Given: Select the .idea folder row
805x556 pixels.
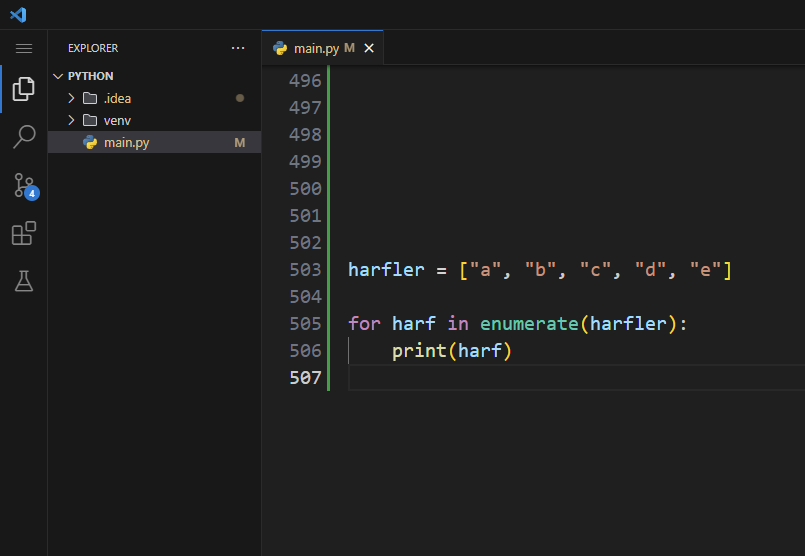Looking at the screenshot, I should pyautogui.click(x=155, y=98).
